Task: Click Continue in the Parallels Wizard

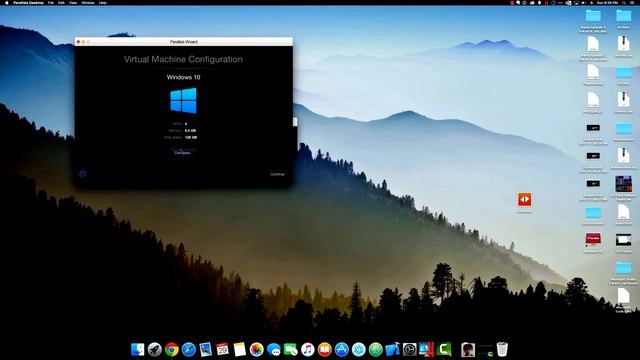Action: (278, 174)
